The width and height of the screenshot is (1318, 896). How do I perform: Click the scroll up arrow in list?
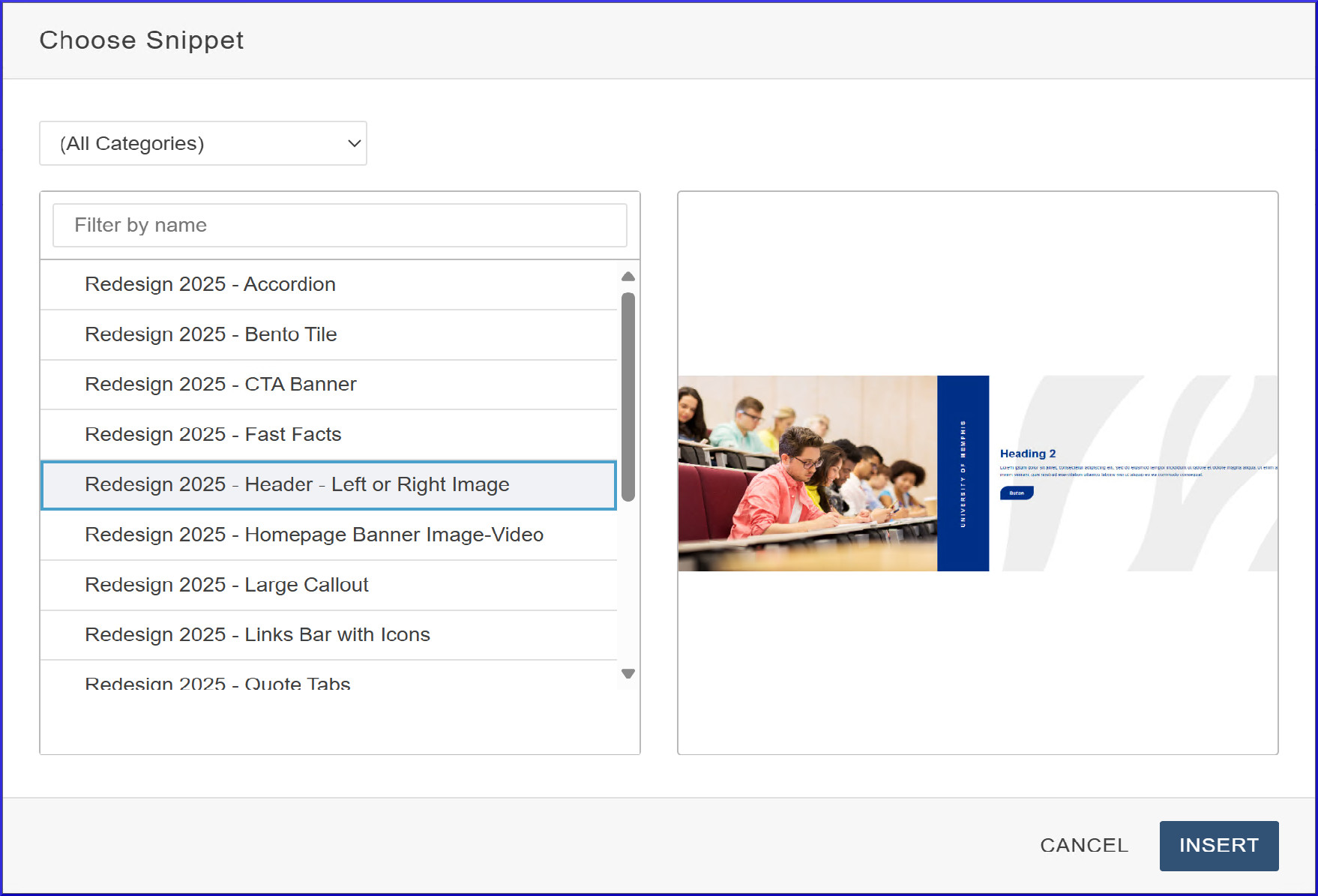point(628,277)
